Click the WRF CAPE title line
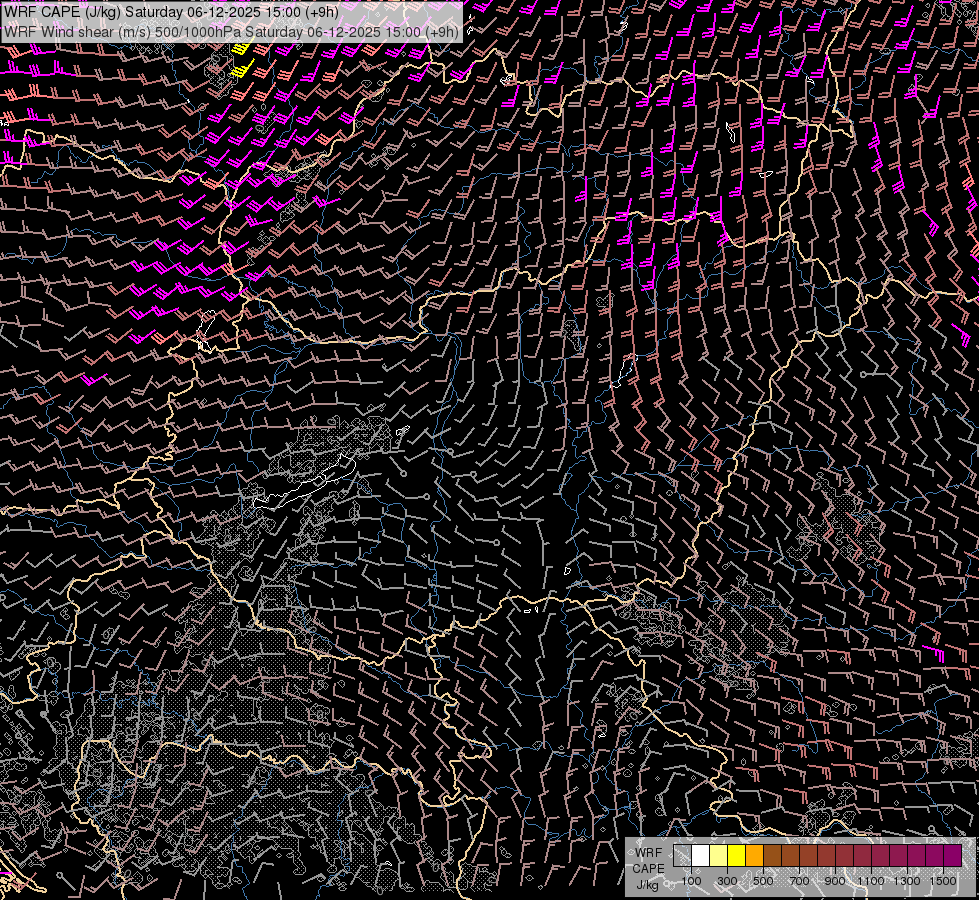 [x=171, y=12]
